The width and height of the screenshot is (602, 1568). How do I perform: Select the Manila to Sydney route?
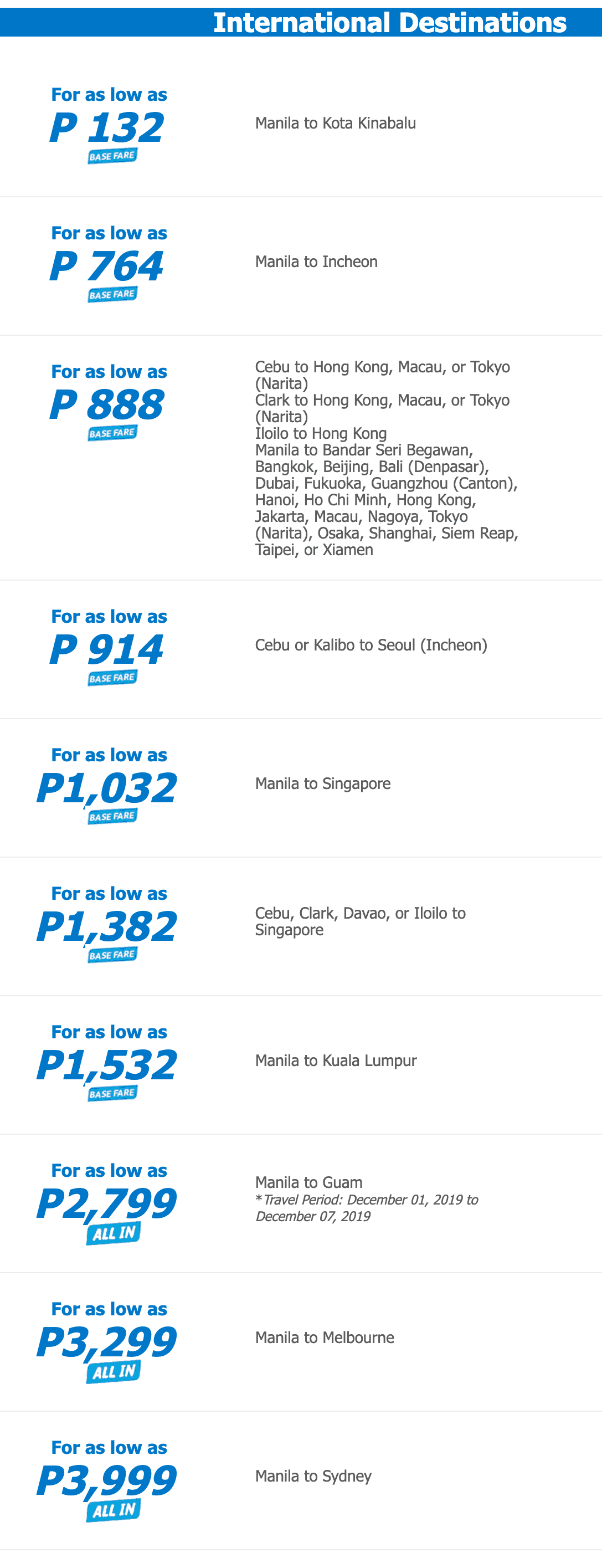313,1476
